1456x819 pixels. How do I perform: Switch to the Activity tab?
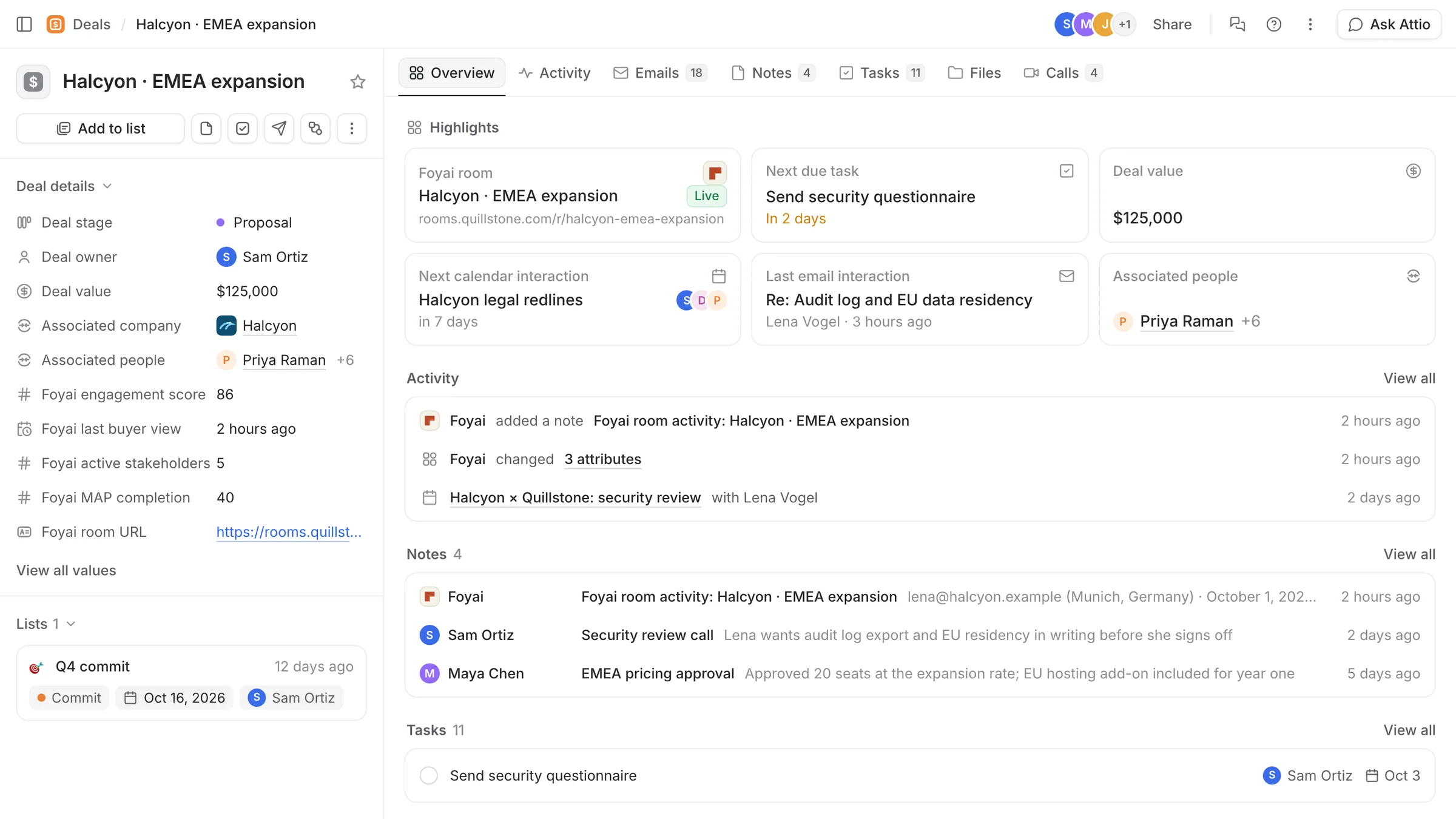(x=554, y=73)
